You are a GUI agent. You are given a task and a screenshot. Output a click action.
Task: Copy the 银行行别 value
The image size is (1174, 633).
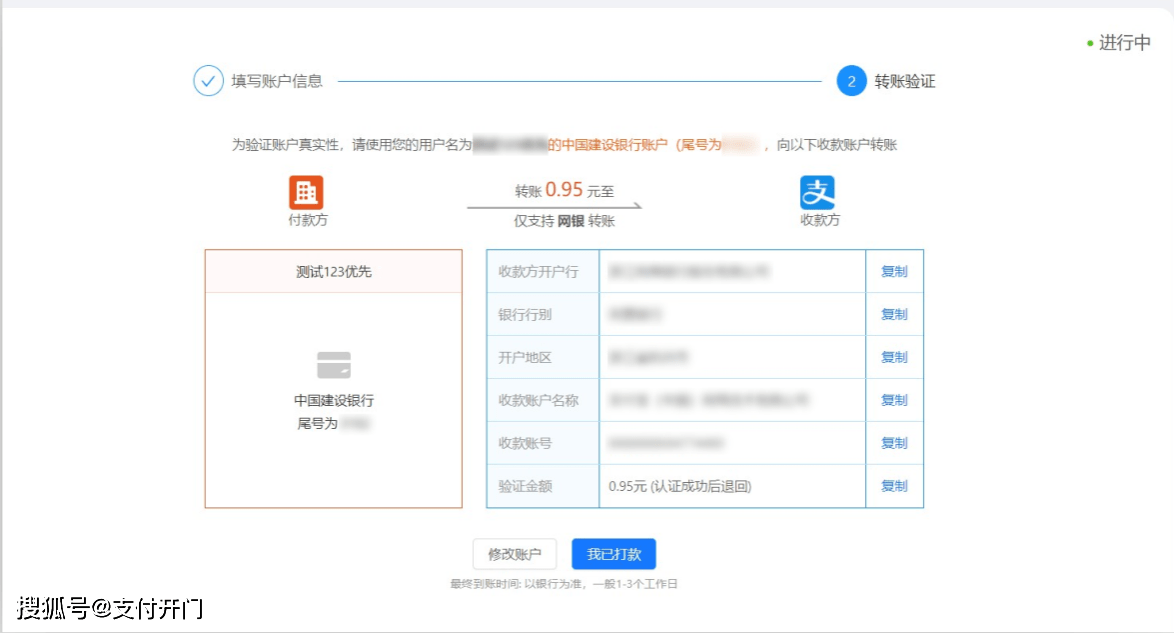click(x=894, y=314)
